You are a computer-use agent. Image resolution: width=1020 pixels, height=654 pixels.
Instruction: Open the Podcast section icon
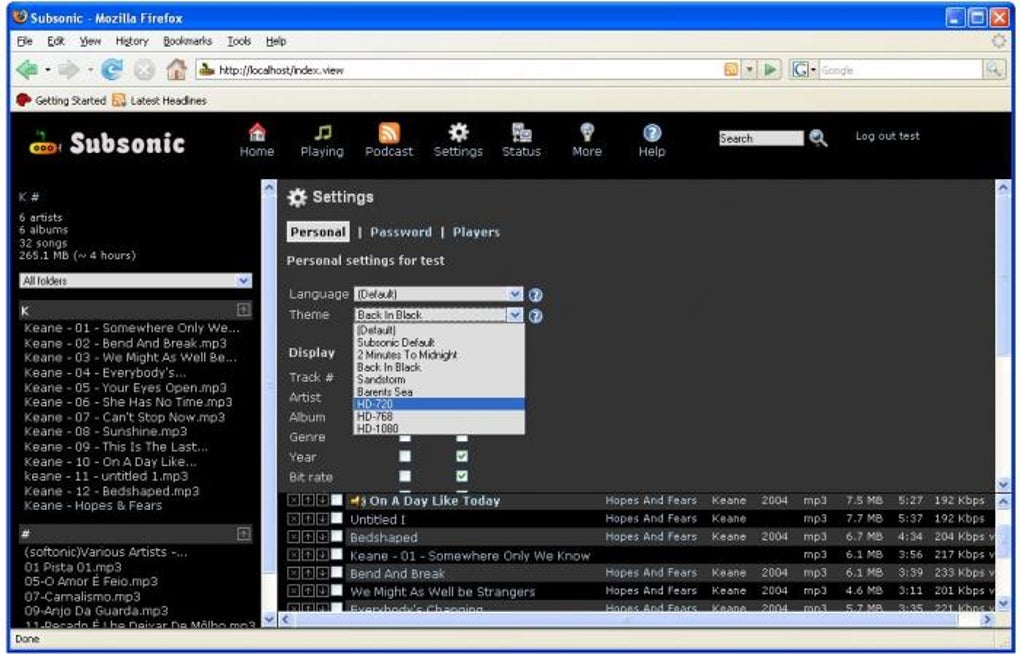389,133
